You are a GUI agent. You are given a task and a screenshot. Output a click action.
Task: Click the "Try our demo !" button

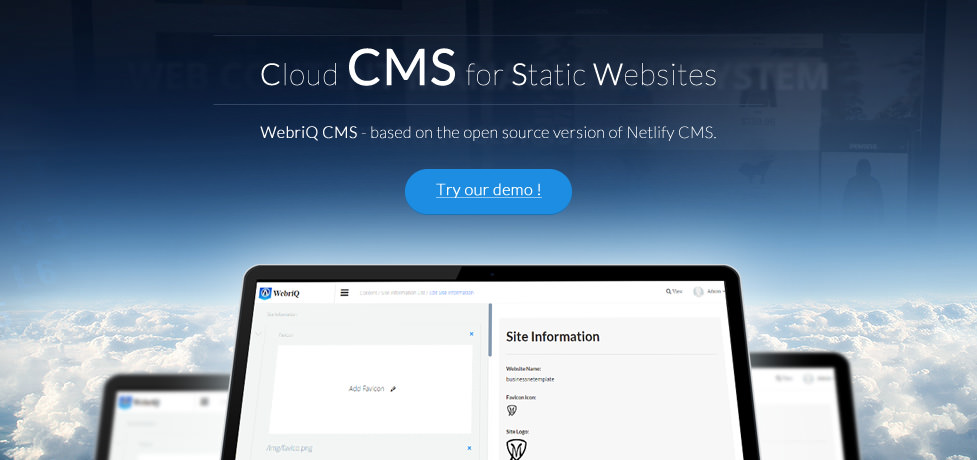[488, 191]
